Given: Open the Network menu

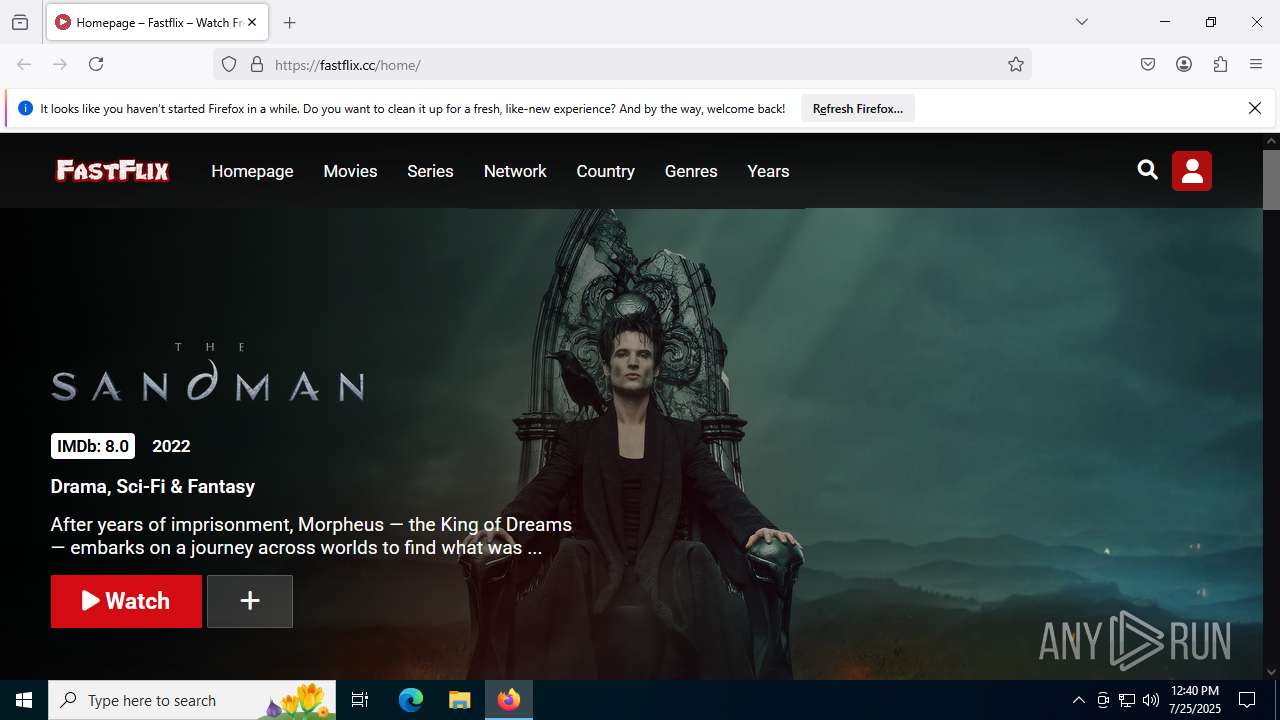Looking at the screenshot, I should pos(515,171).
